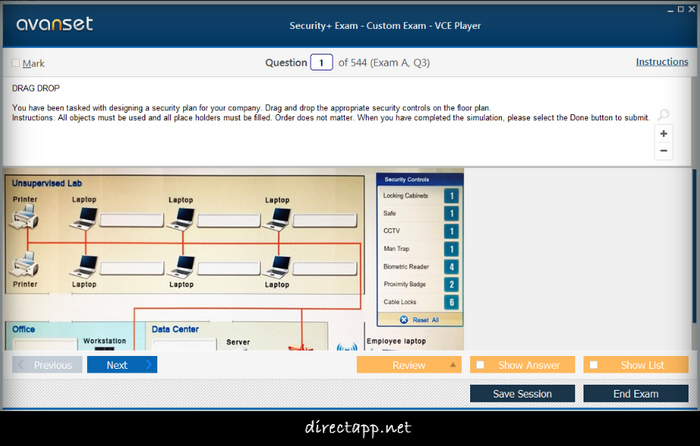Click the question number input field
This screenshot has width=700, height=446.
(321, 62)
